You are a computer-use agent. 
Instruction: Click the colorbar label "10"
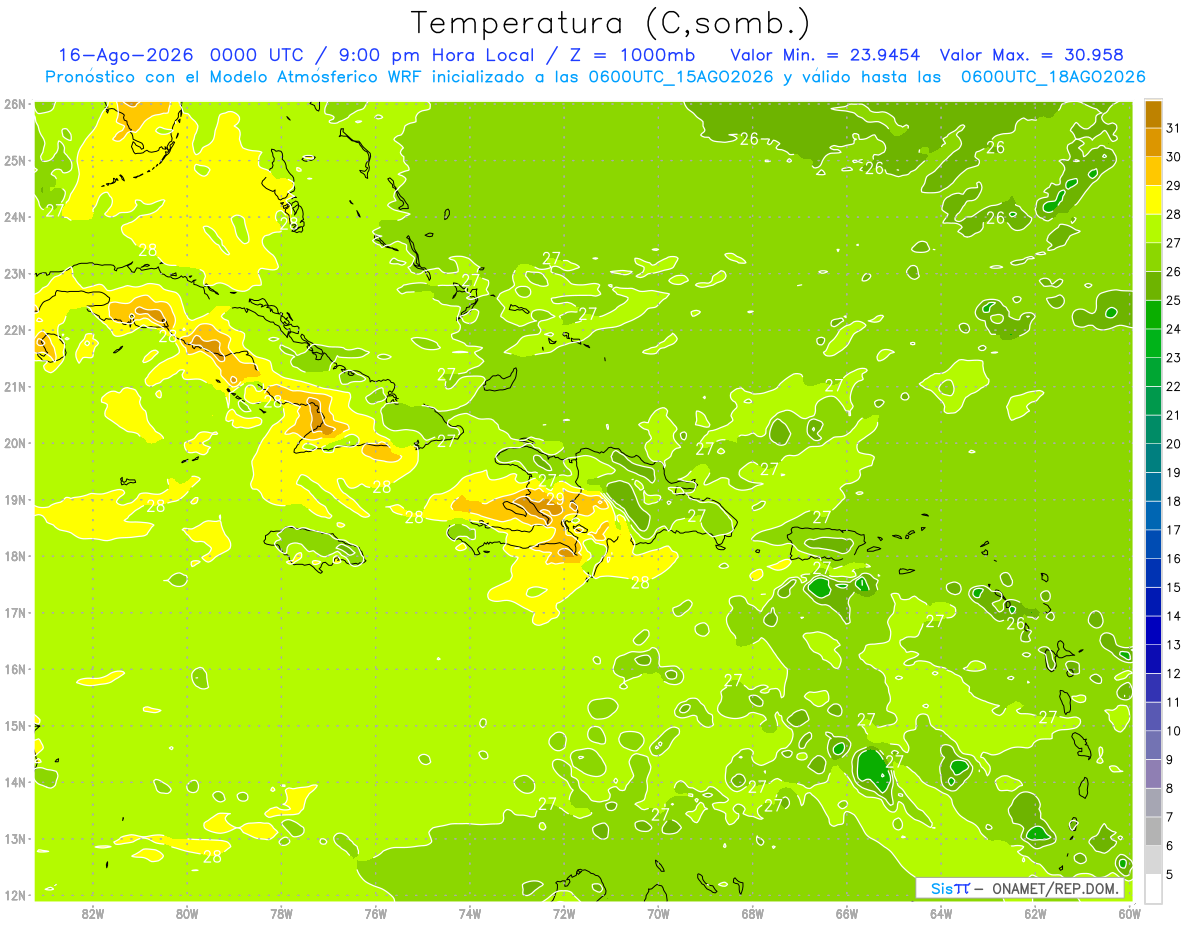(1173, 731)
